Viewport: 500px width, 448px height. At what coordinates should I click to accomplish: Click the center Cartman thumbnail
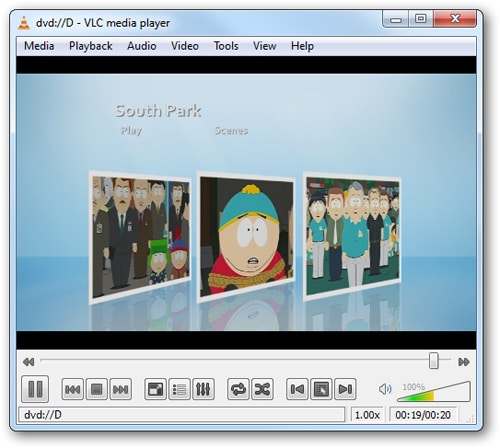tap(246, 237)
